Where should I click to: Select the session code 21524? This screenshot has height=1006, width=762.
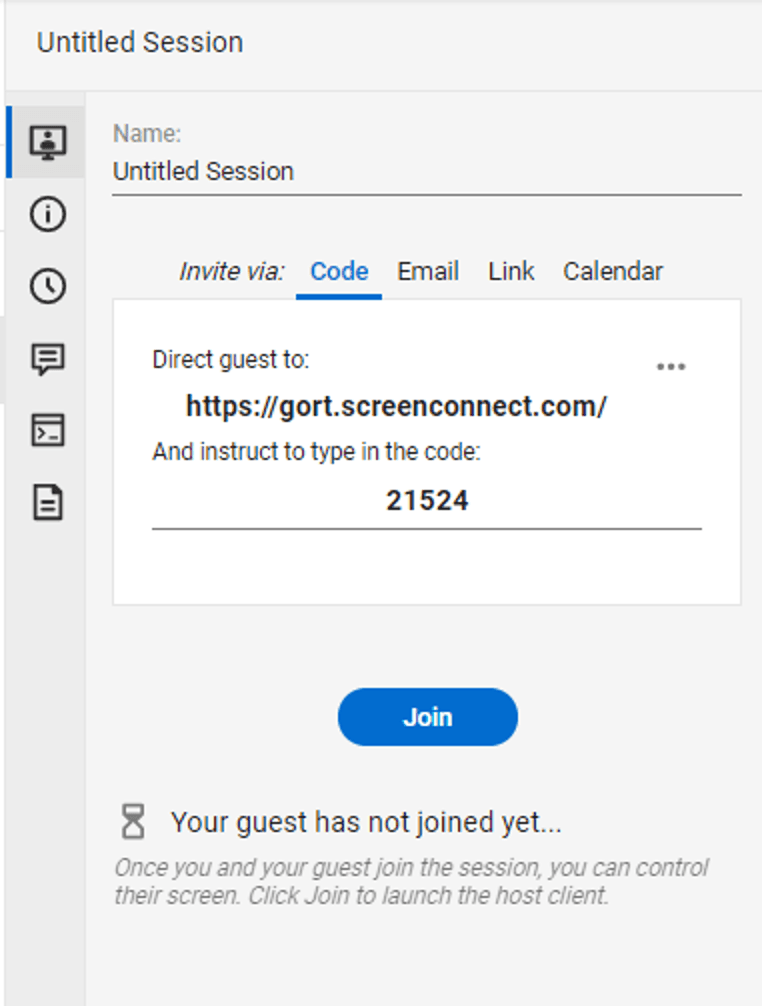click(427, 500)
